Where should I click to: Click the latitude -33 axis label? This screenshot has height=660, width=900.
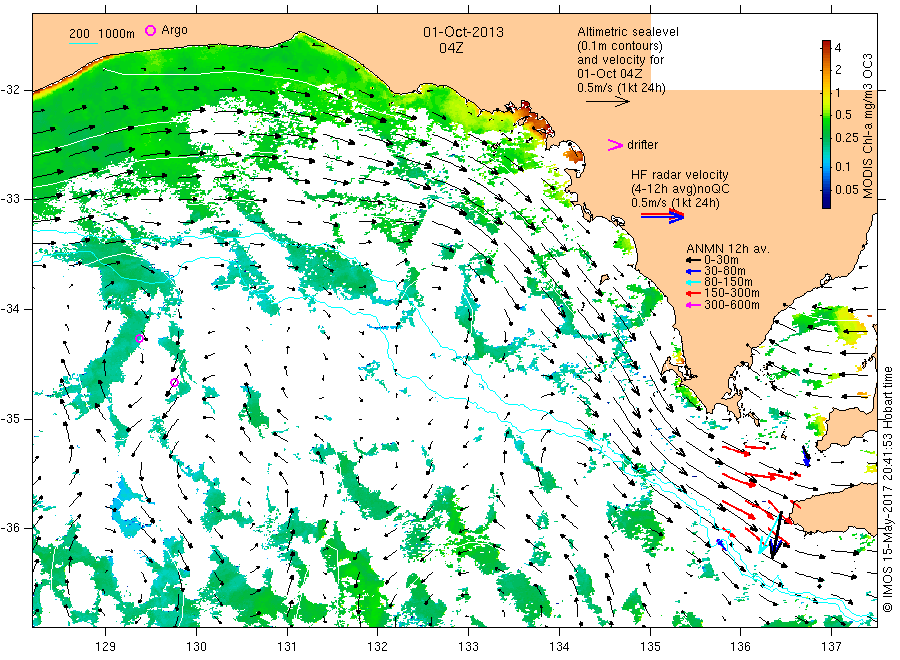click(x=10, y=199)
